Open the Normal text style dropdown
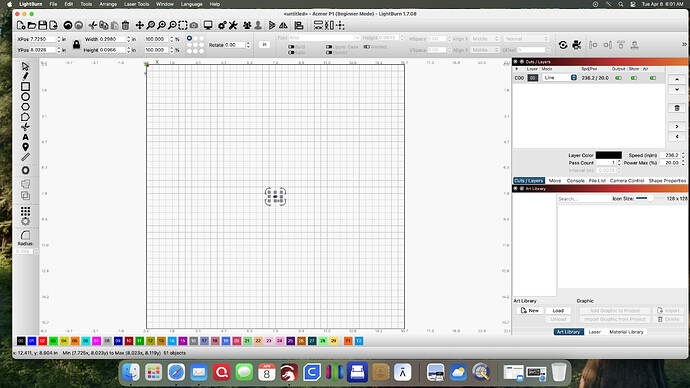This screenshot has width=690, height=388. pyautogui.click(x=526, y=39)
